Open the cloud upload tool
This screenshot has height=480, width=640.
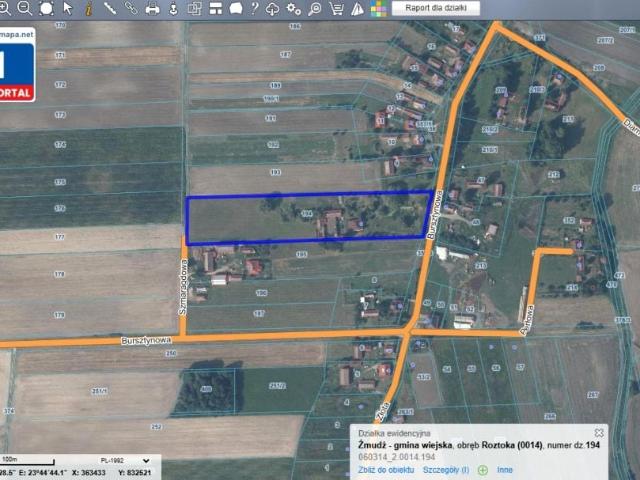click(272, 9)
